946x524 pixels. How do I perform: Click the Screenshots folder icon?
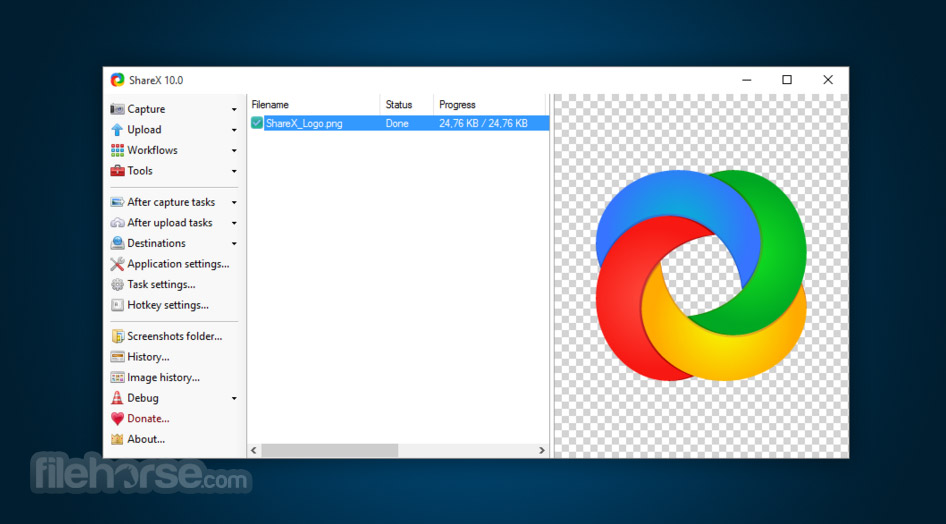coord(117,336)
